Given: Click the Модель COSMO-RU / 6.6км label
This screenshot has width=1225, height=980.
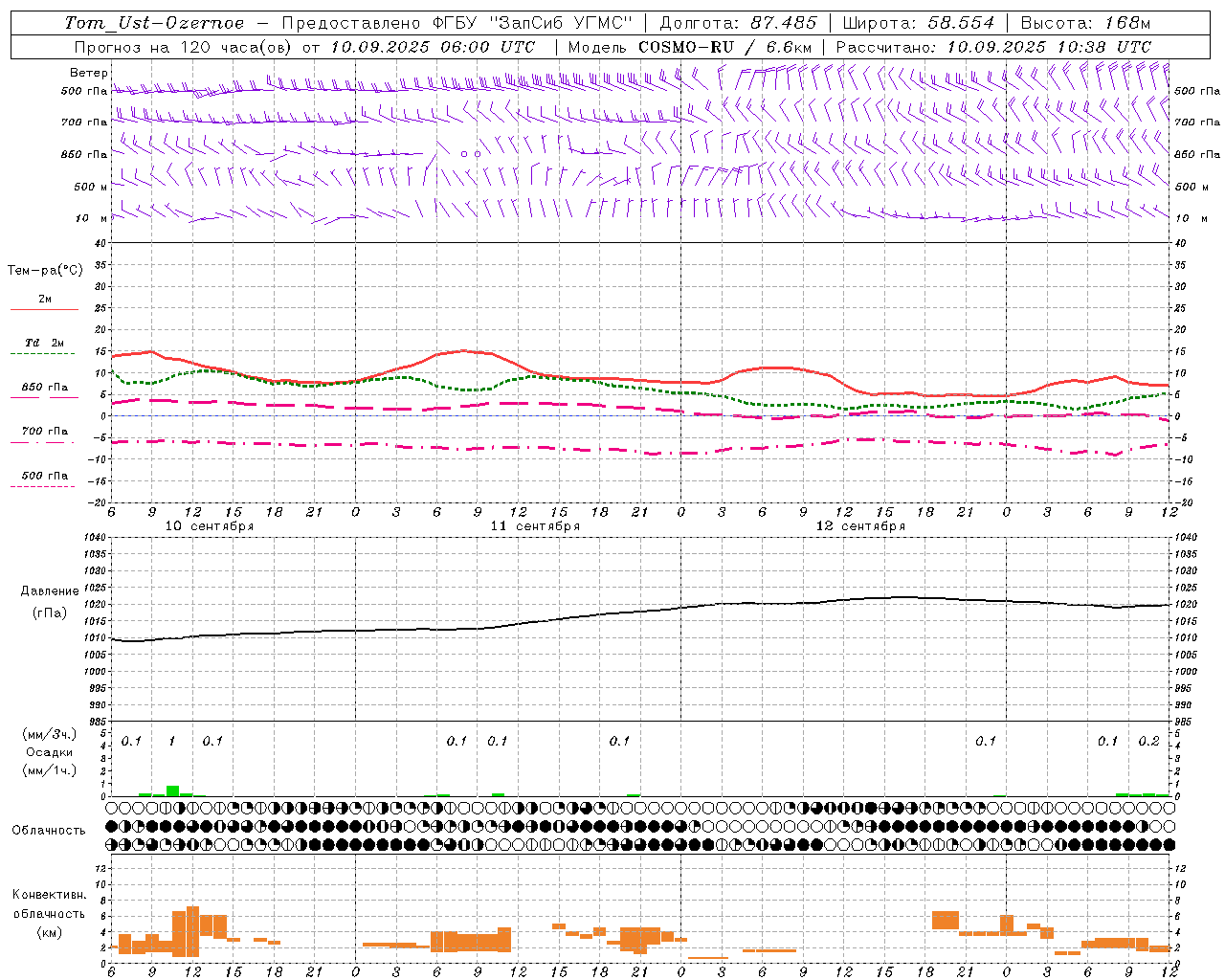Looking at the screenshot, I should click(x=690, y=46).
